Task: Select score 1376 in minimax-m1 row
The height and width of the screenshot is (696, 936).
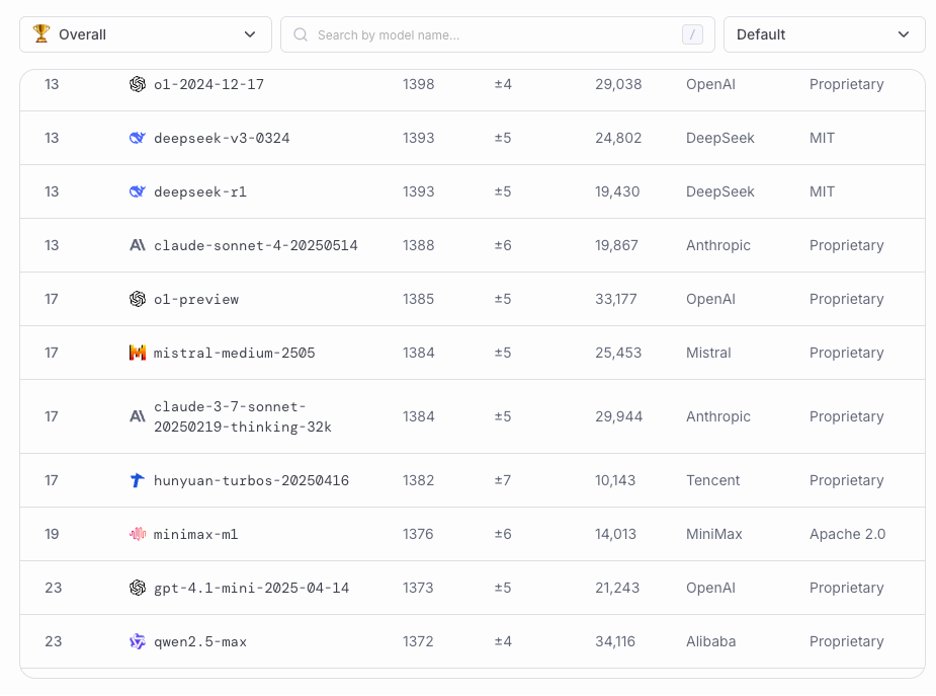Action: [418, 534]
